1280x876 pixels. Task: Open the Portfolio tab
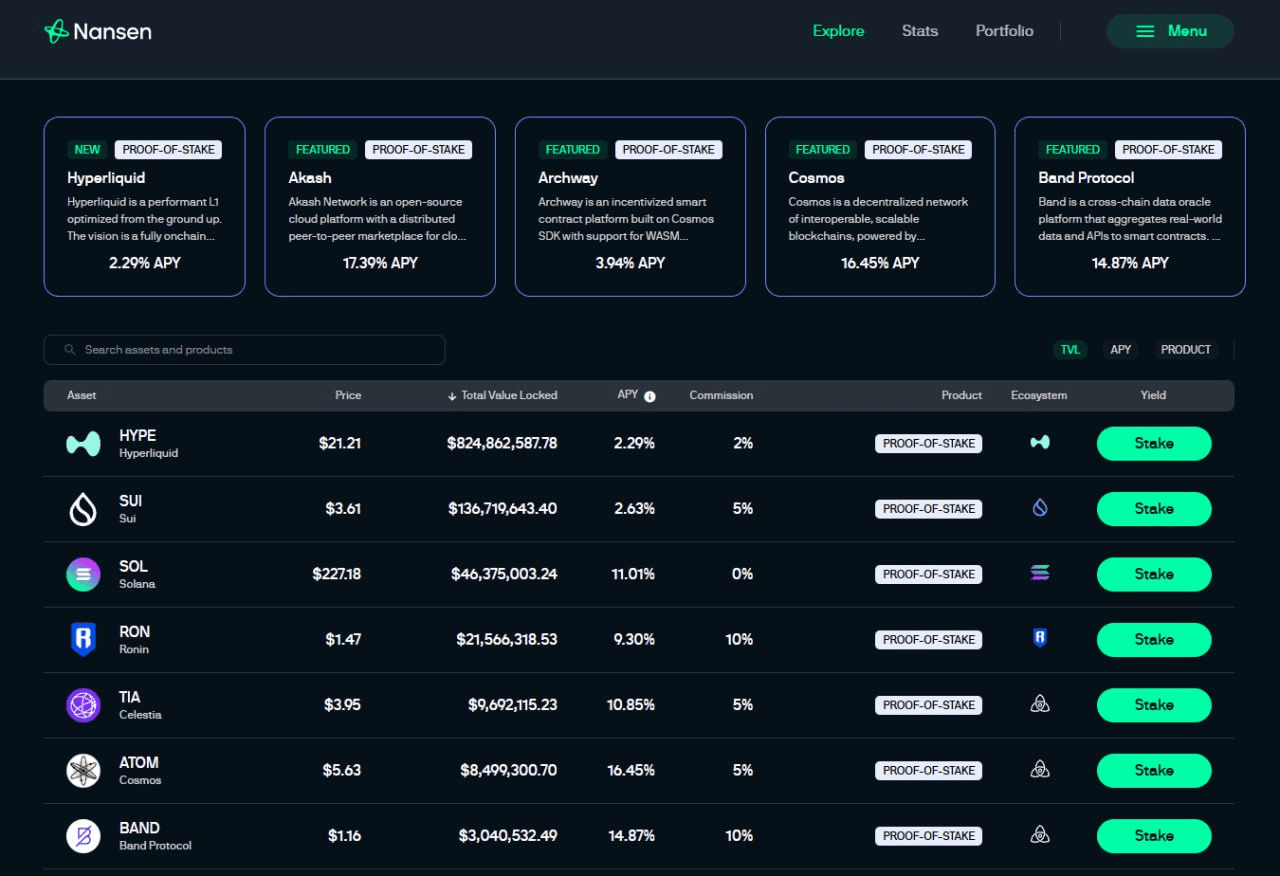point(1004,31)
